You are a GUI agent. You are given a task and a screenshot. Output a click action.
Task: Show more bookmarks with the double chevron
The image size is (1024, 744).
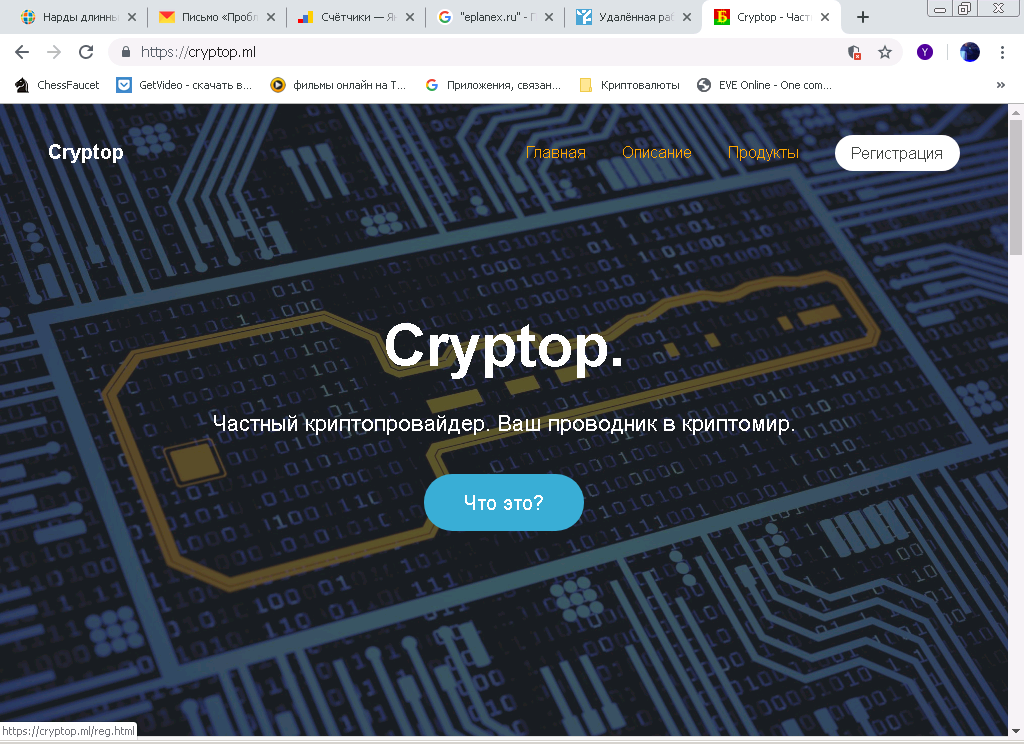pos(1000,85)
